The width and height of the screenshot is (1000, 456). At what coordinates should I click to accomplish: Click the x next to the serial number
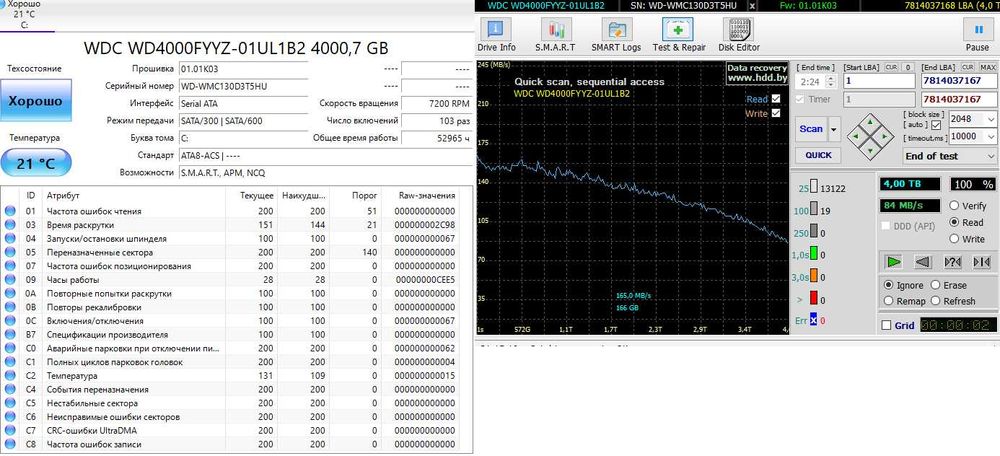[x=752, y=6]
